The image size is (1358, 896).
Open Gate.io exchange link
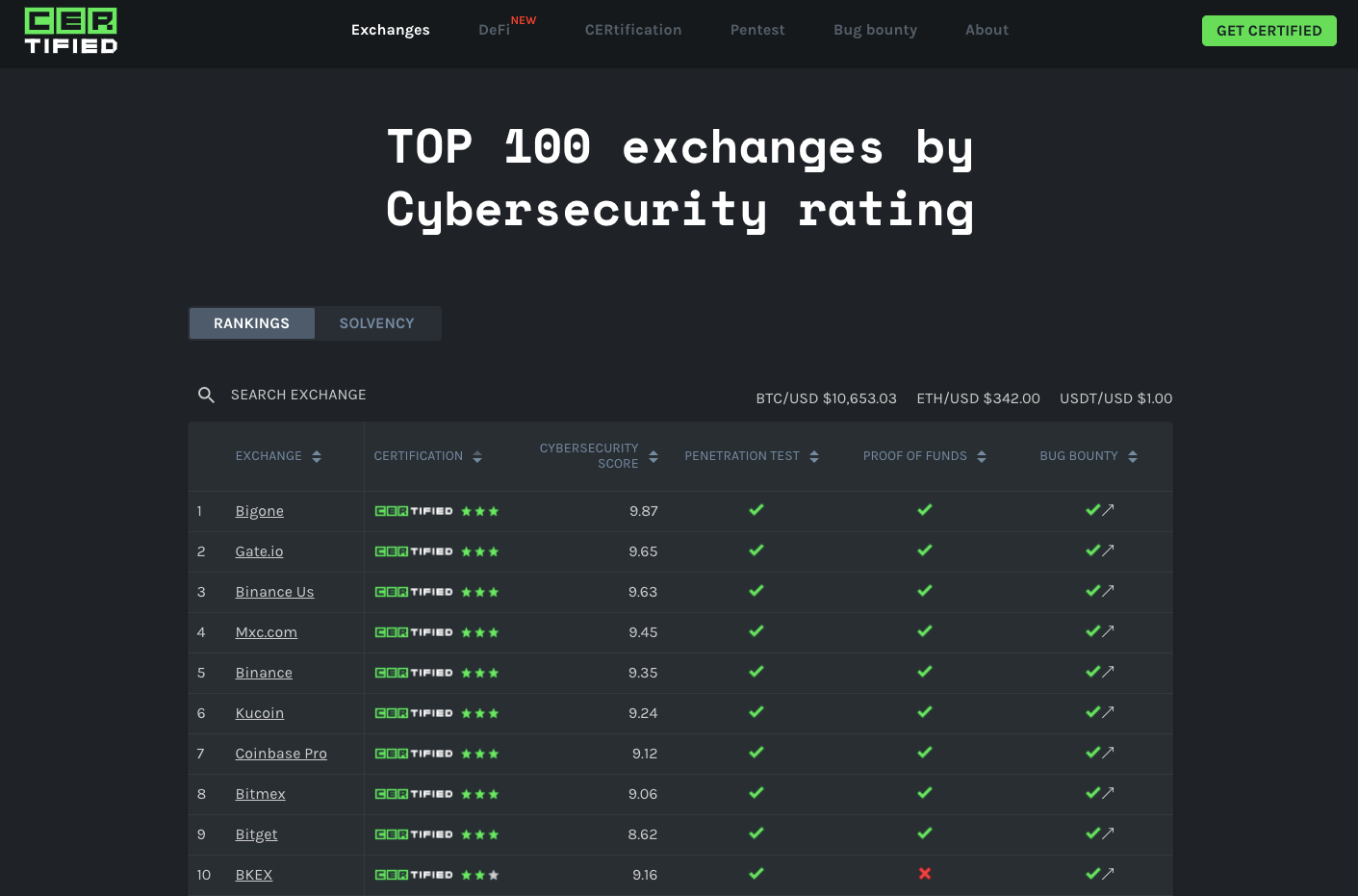coord(260,551)
